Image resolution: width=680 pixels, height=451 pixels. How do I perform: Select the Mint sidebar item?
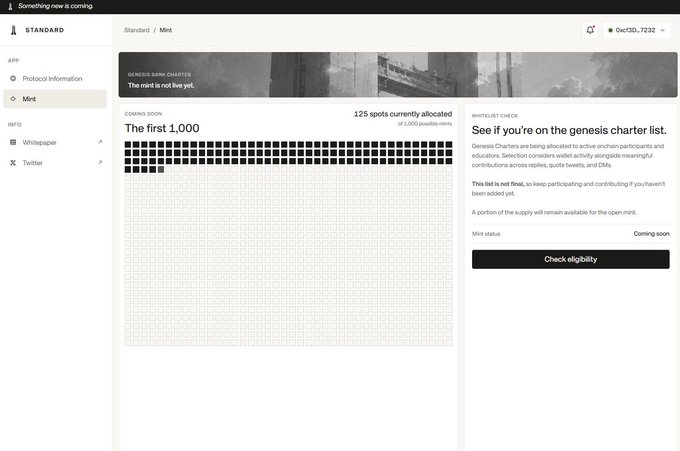[x=55, y=99]
